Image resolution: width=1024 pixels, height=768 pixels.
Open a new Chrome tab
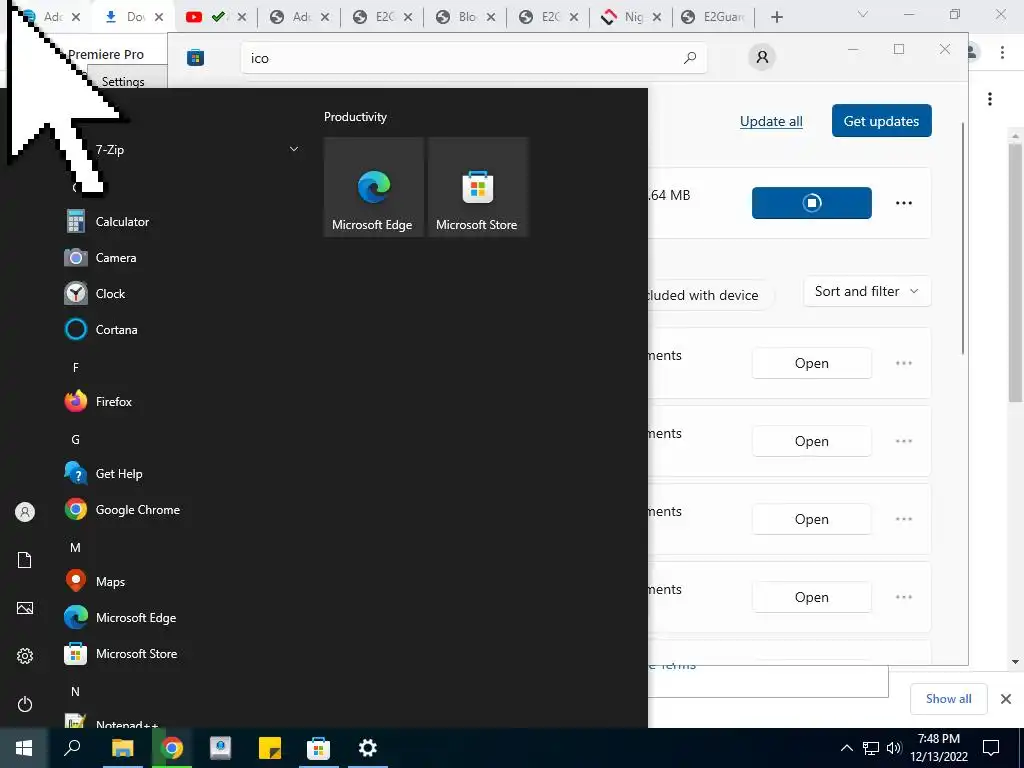pos(776,17)
